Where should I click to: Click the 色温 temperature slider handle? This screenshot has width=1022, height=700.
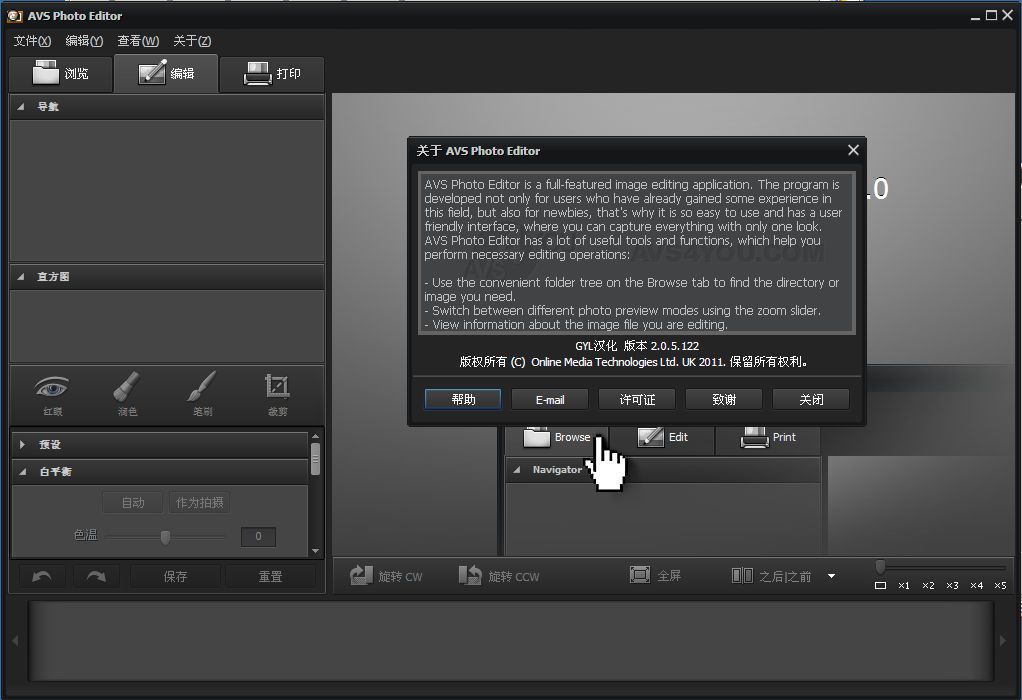tap(165, 537)
